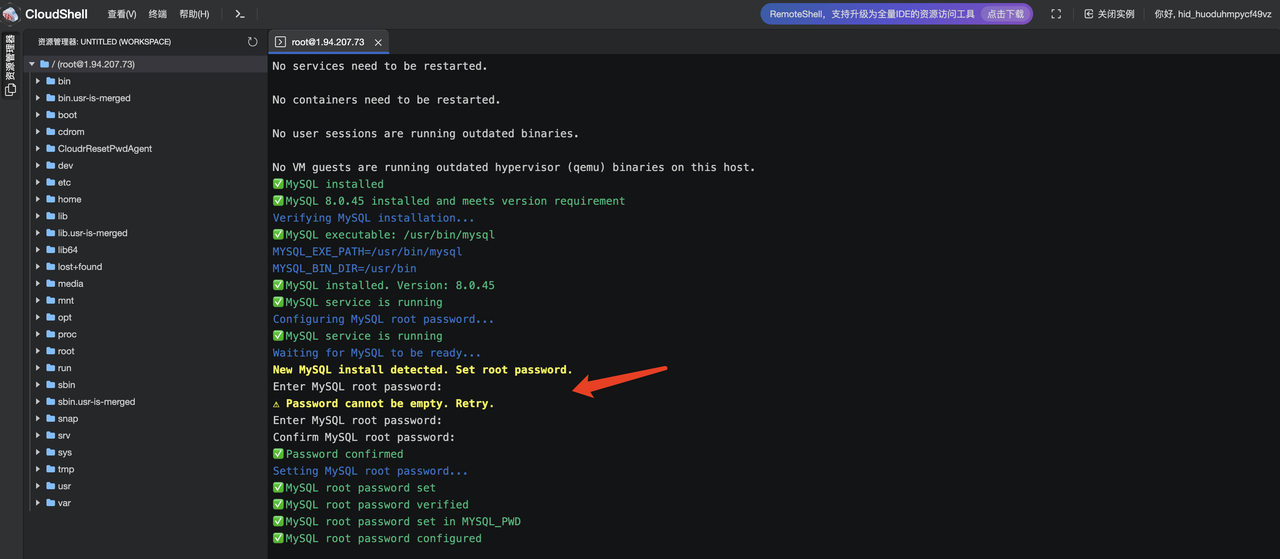1280x559 pixels.
Task: Click the terminal icon on the root@1.94.207.73 tab
Action: pyautogui.click(x=281, y=42)
